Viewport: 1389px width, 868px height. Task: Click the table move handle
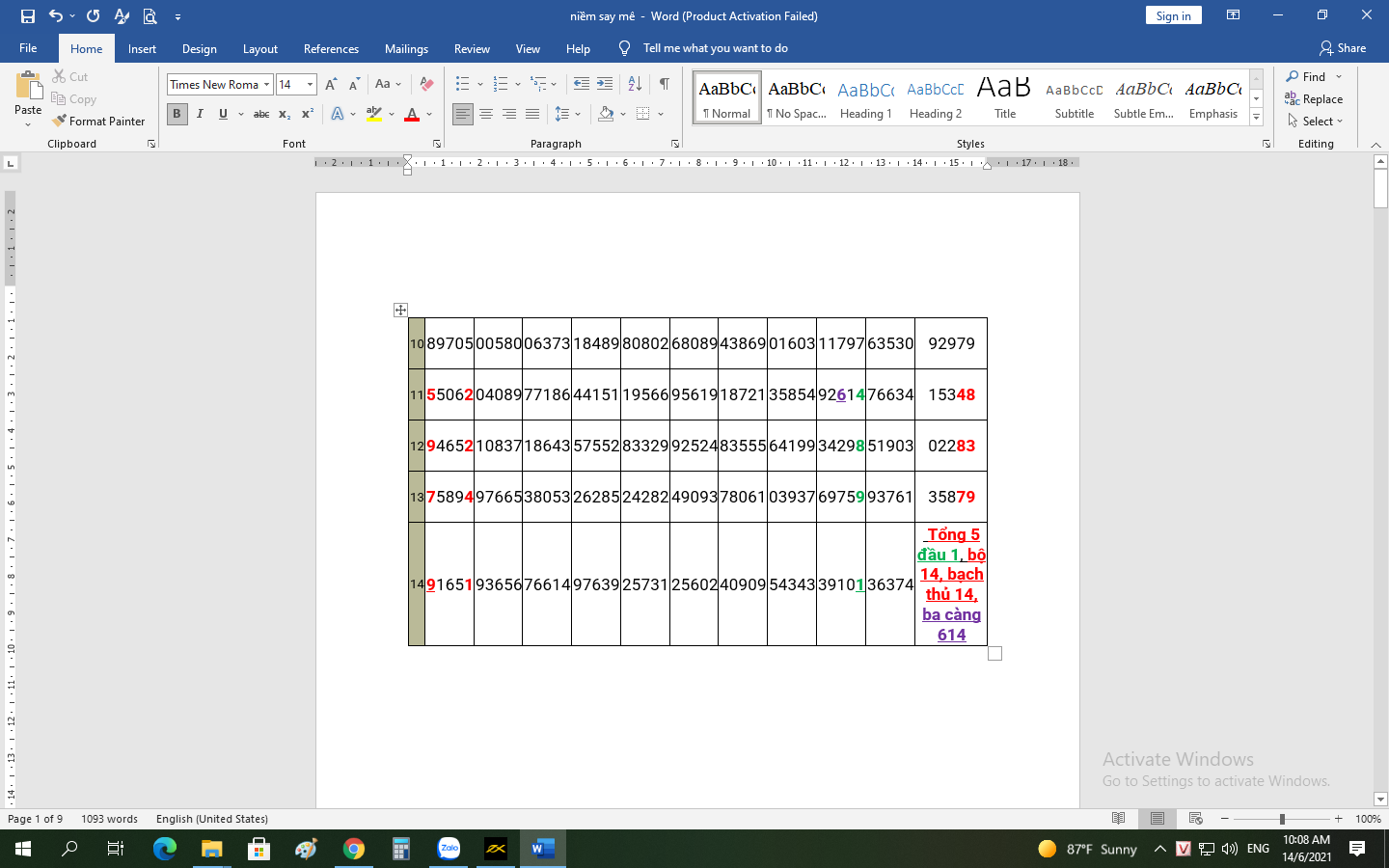pyautogui.click(x=400, y=310)
